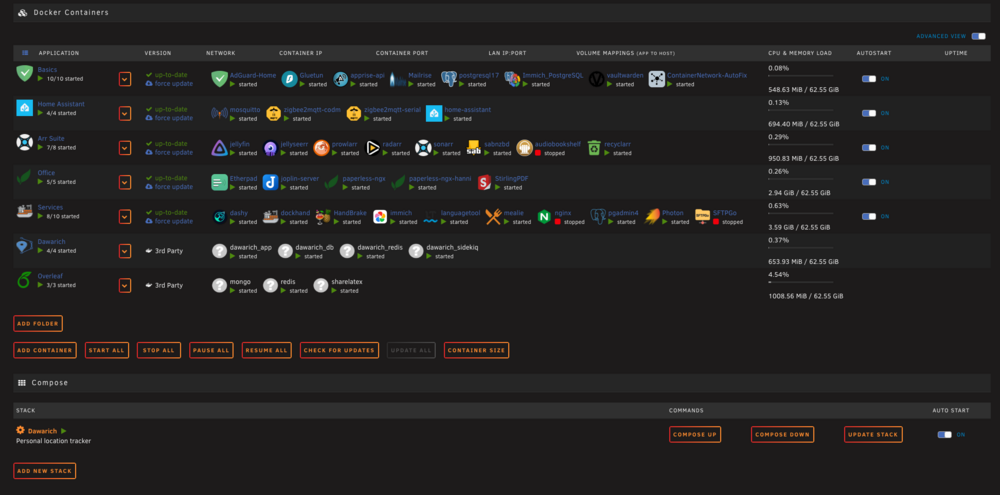Open the Gluetun container icon
The width and height of the screenshot is (1000, 495).
click(x=289, y=79)
